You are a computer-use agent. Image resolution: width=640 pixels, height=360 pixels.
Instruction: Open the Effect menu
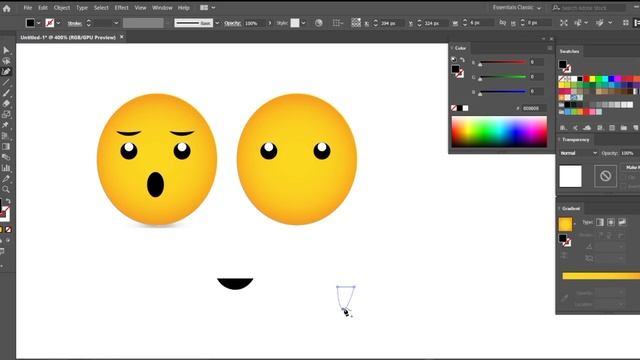[121, 8]
